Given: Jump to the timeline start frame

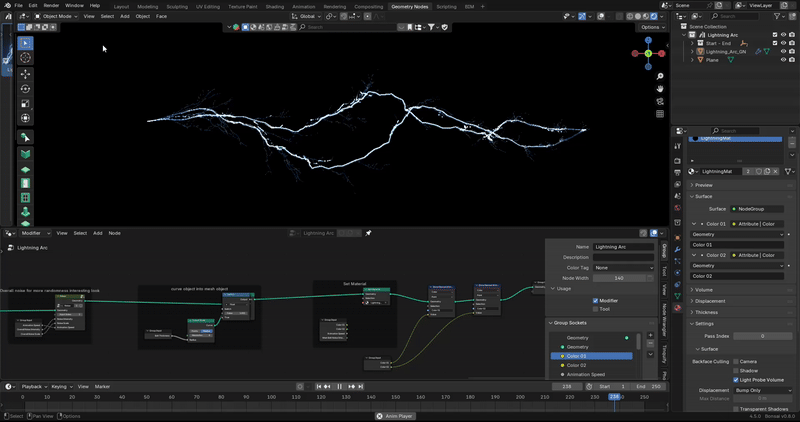Looking at the screenshot, I should tap(318, 387).
